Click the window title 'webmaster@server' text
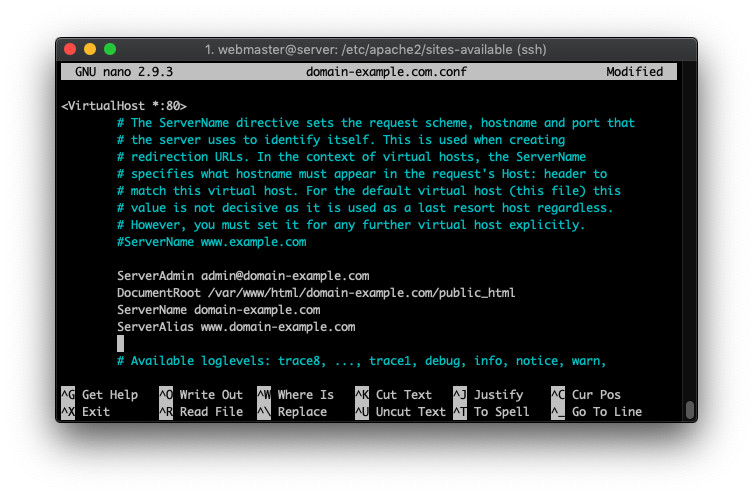 (278, 49)
